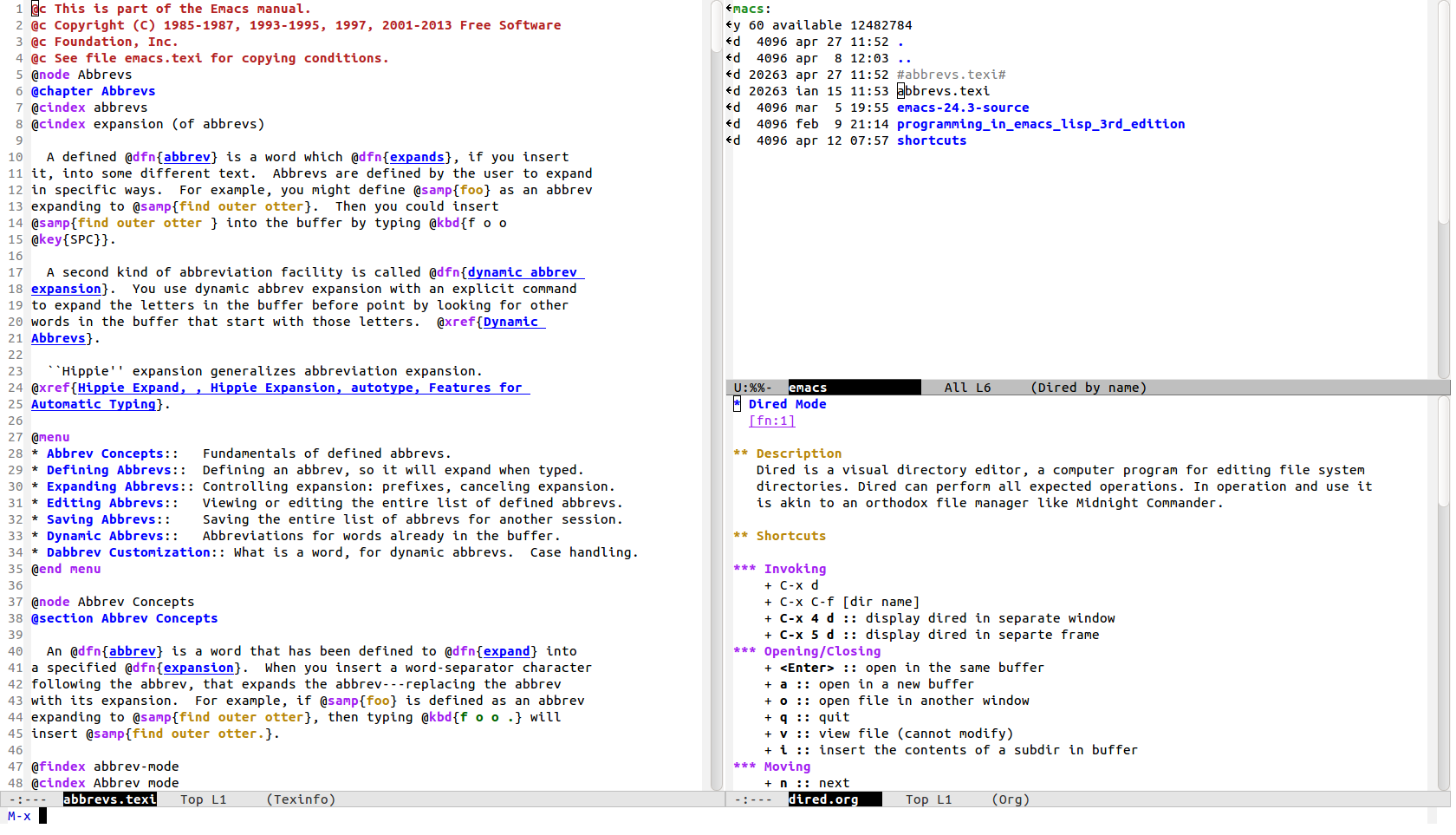Click the '<Enter> :: open in the same buffer' item

[904, 668]
